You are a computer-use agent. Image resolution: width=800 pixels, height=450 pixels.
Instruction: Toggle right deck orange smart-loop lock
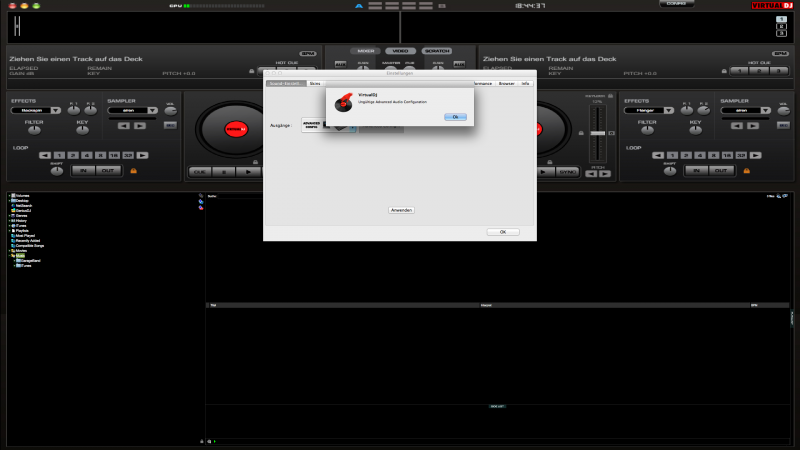[747, 171]
